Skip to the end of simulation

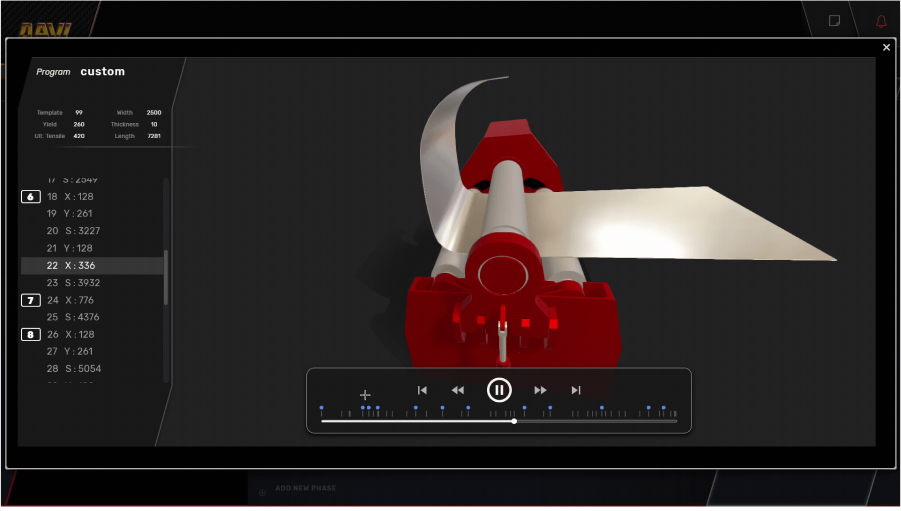576,390
